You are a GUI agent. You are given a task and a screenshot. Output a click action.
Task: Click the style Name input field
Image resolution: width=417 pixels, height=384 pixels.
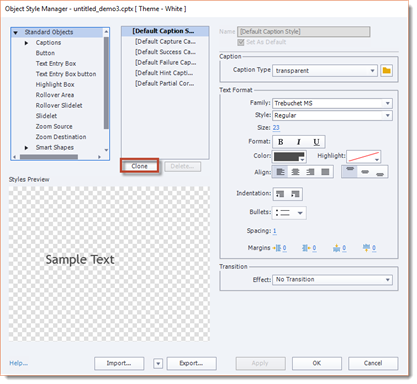[303, 32]
